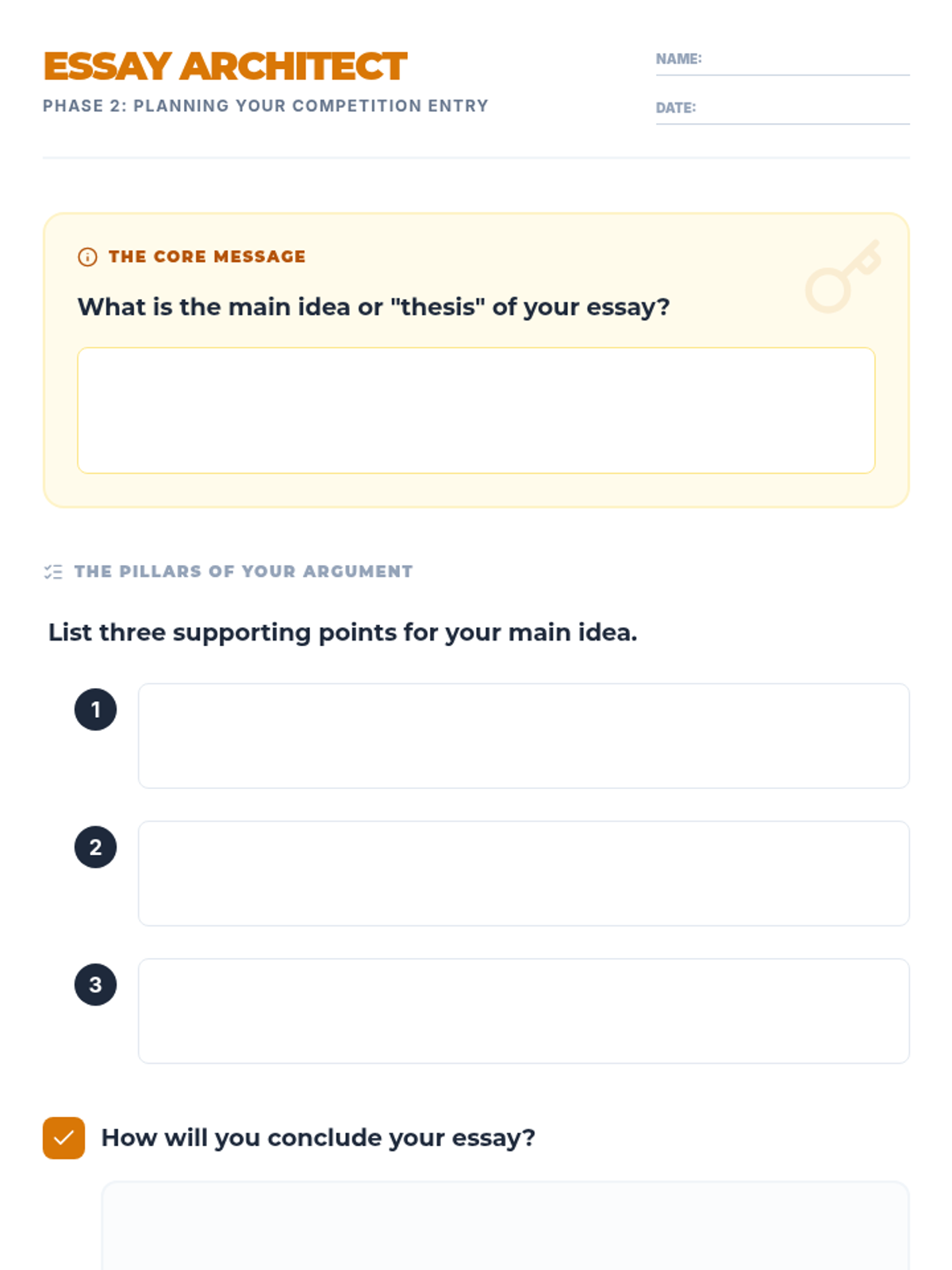Click the 'List three supporting points' prompt
952x1270 pixels.
coord(343,633)
